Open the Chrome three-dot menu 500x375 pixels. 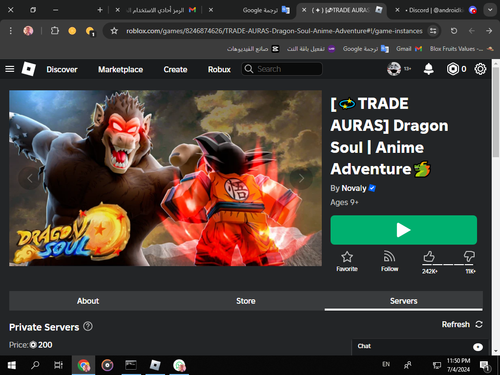pos(11,31)
